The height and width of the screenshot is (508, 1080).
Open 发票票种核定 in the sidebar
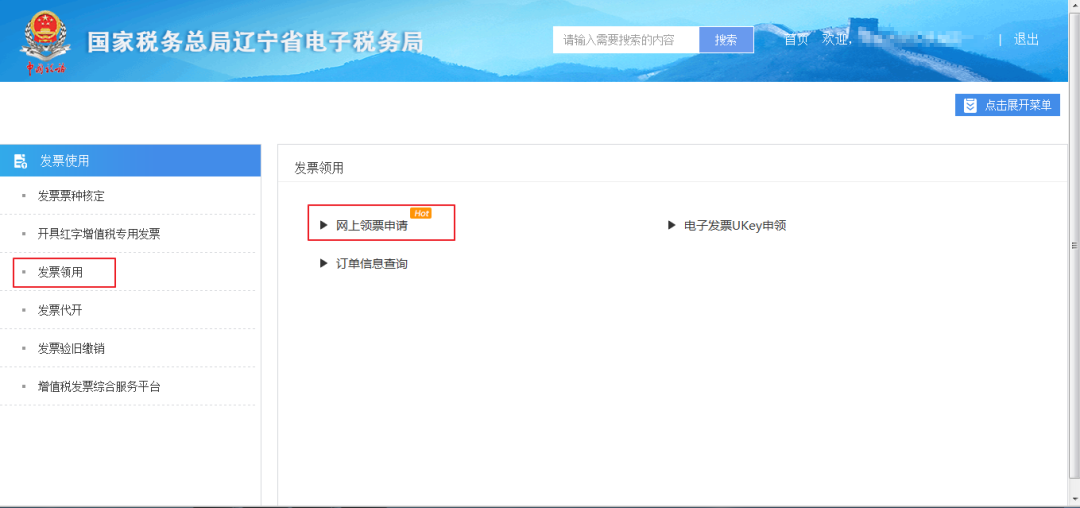coord(70,196)
